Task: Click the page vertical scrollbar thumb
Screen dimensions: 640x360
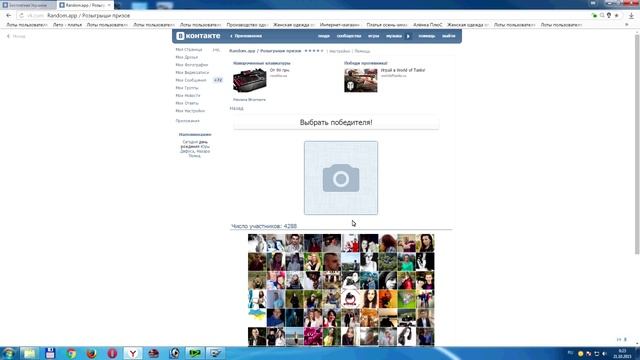Action: (637, 145)
